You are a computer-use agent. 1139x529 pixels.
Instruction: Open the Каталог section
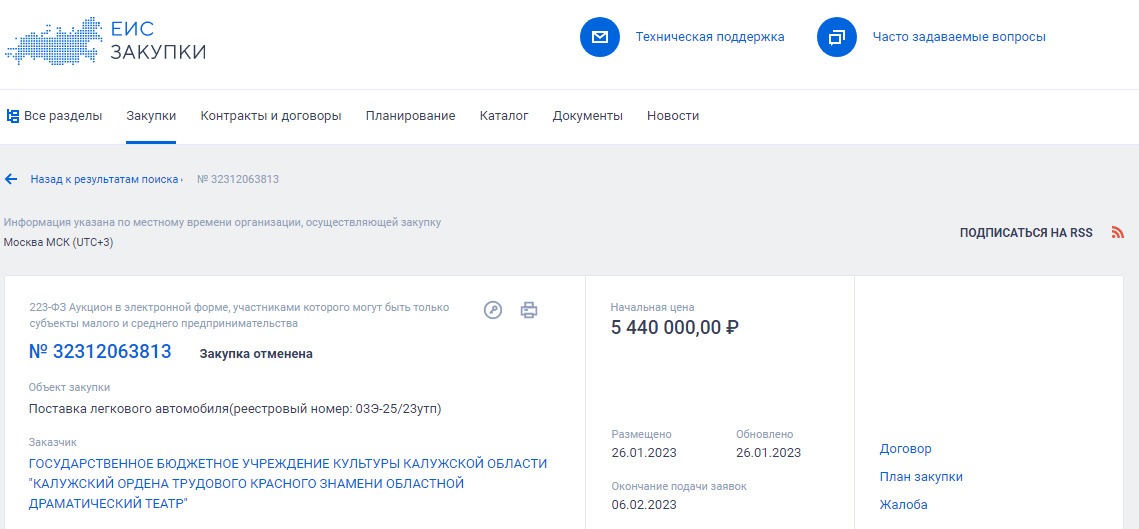(x=504, y=116)
